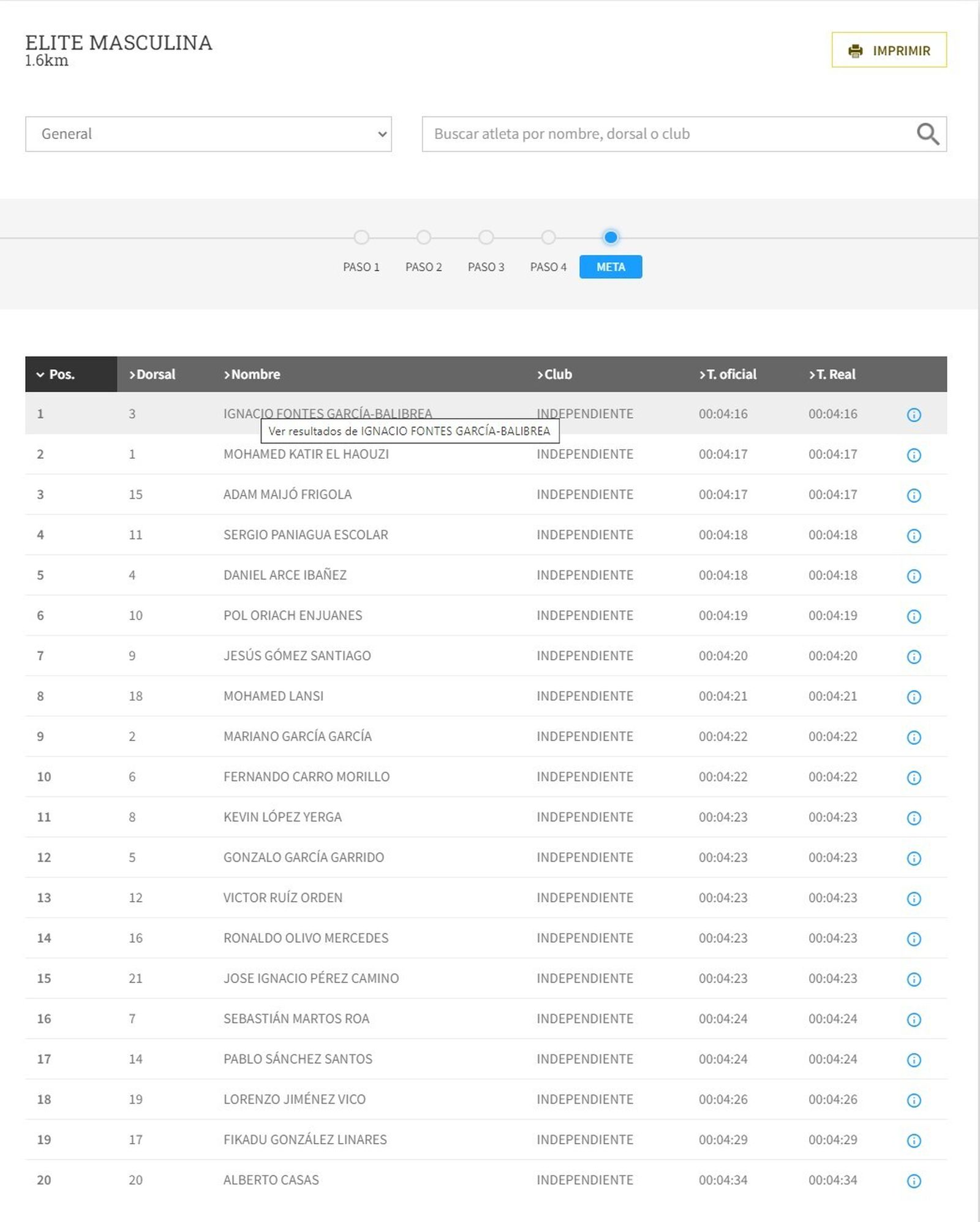Screen dimensions: 980x1222
Task: Select the META checkpoint circle
Action: (x=611, y=237)
